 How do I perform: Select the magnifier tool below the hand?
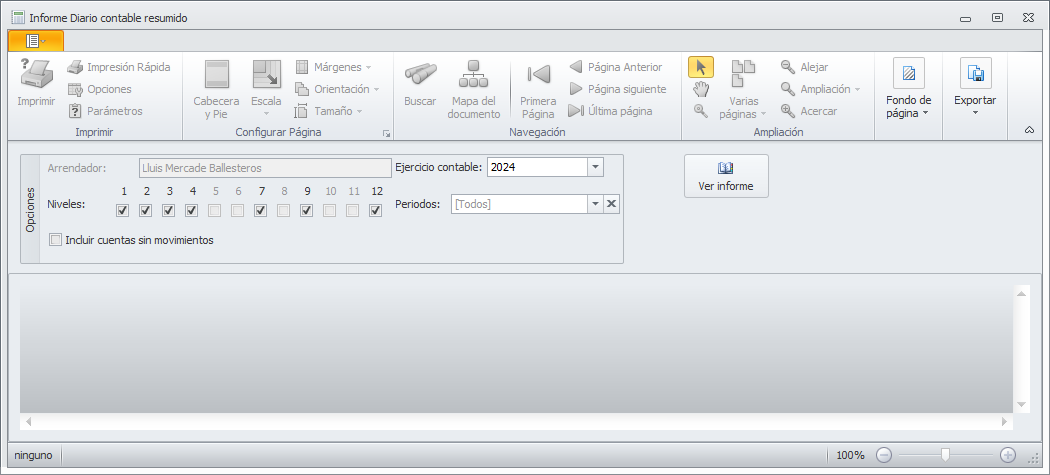tap(701, 111)
